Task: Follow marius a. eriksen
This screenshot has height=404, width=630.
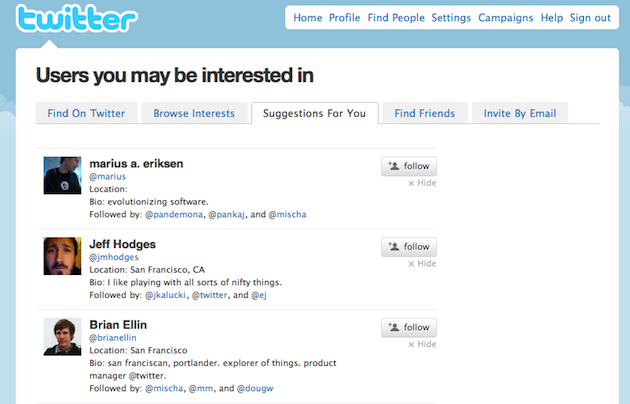Action: pyautogui.click(x=409, y=166)
